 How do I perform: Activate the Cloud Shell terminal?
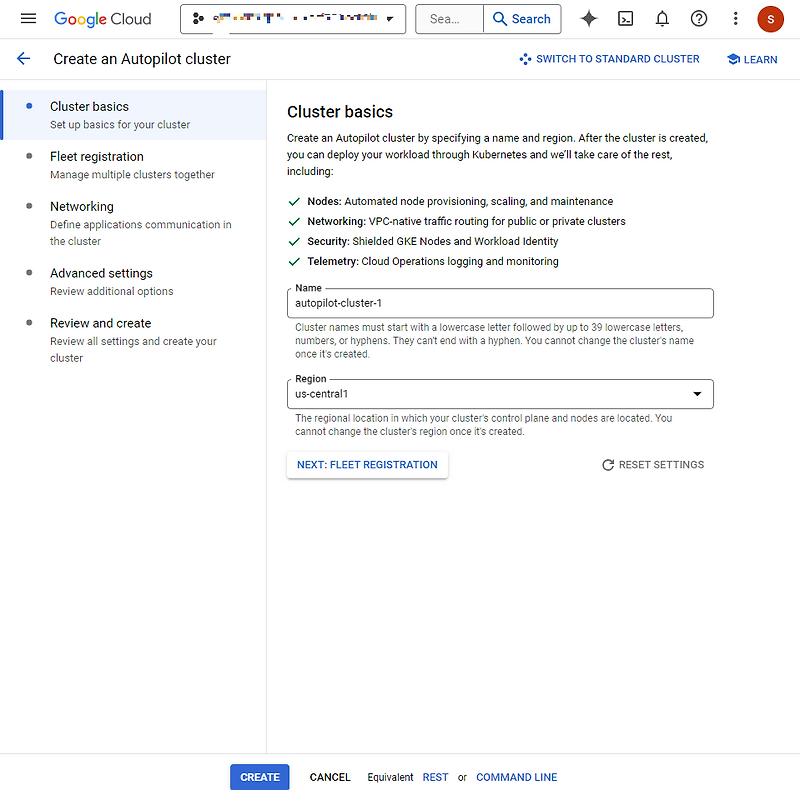coord(625,18)
